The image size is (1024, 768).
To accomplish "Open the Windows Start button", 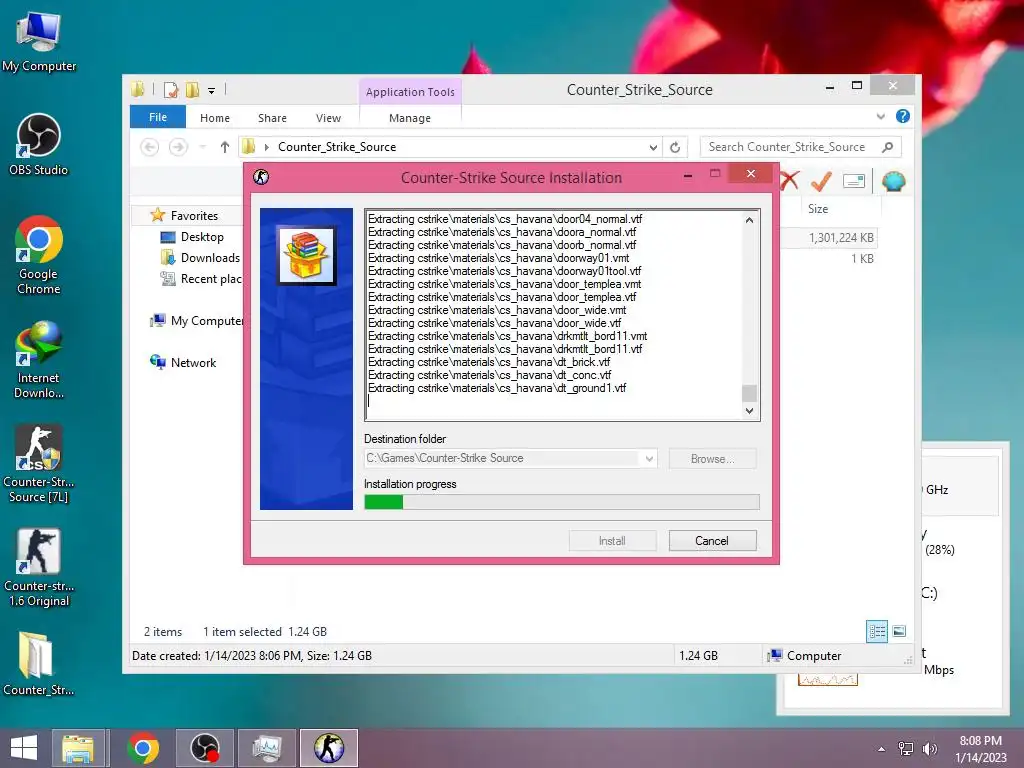I will (24, 748).
